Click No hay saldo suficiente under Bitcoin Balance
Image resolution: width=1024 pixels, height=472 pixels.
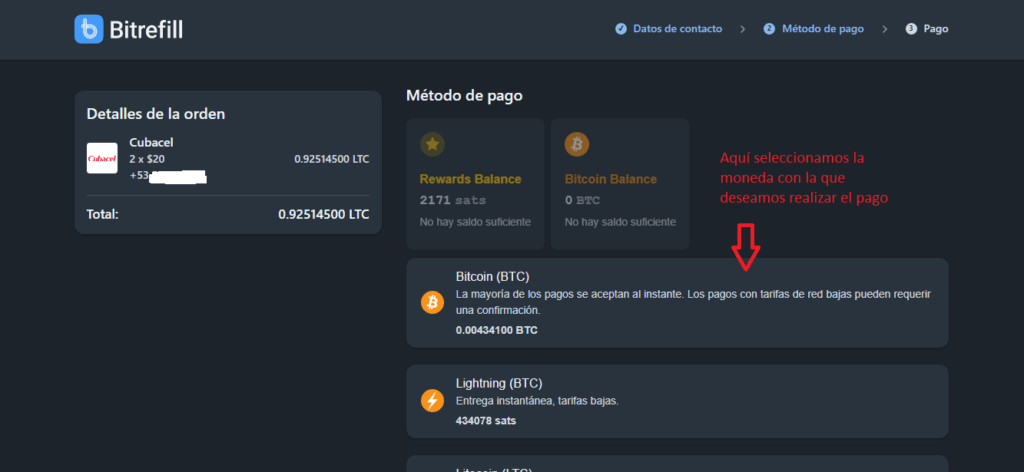(x=620, y=222)
